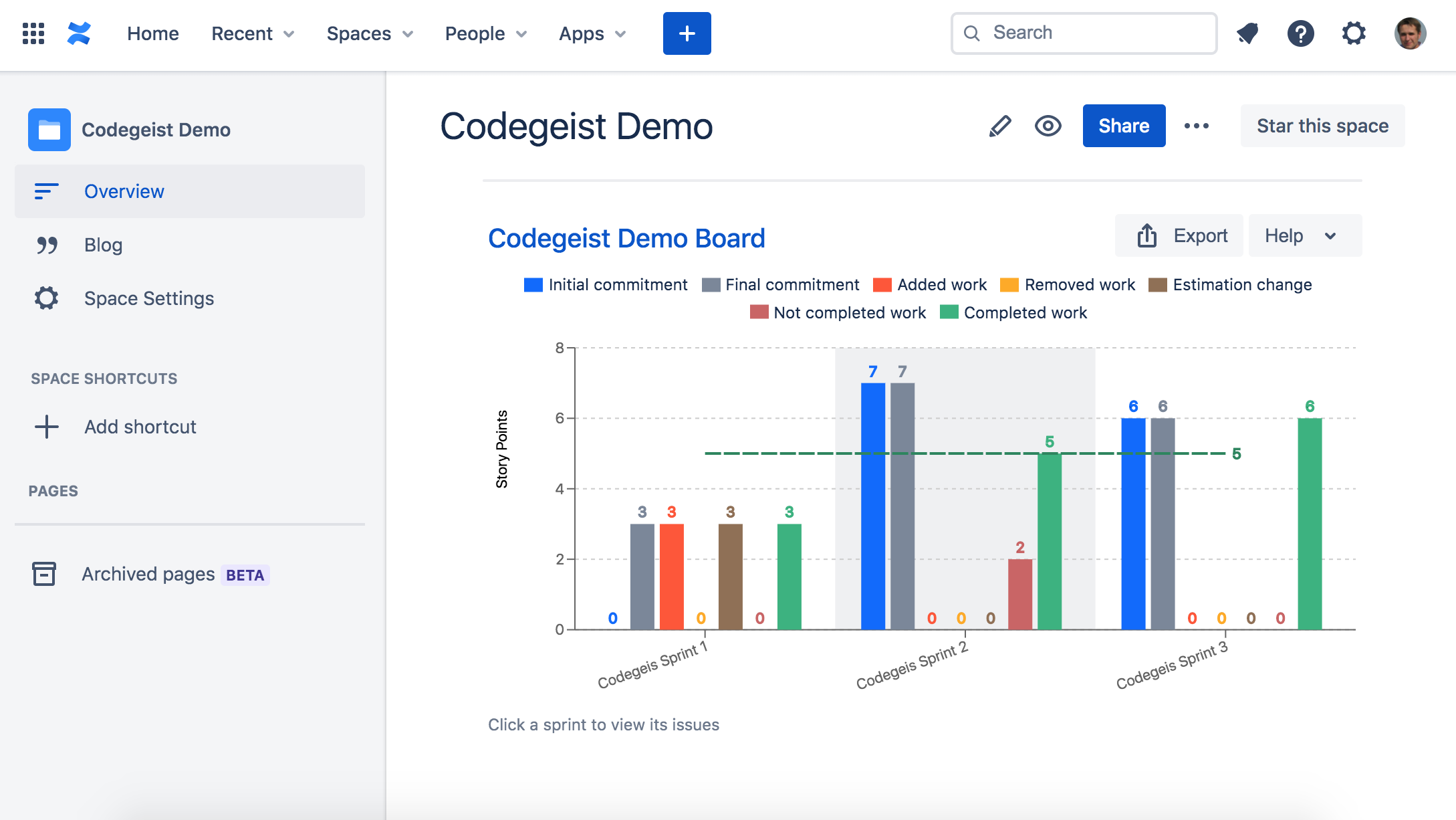Click the Star this space button

1322,126
